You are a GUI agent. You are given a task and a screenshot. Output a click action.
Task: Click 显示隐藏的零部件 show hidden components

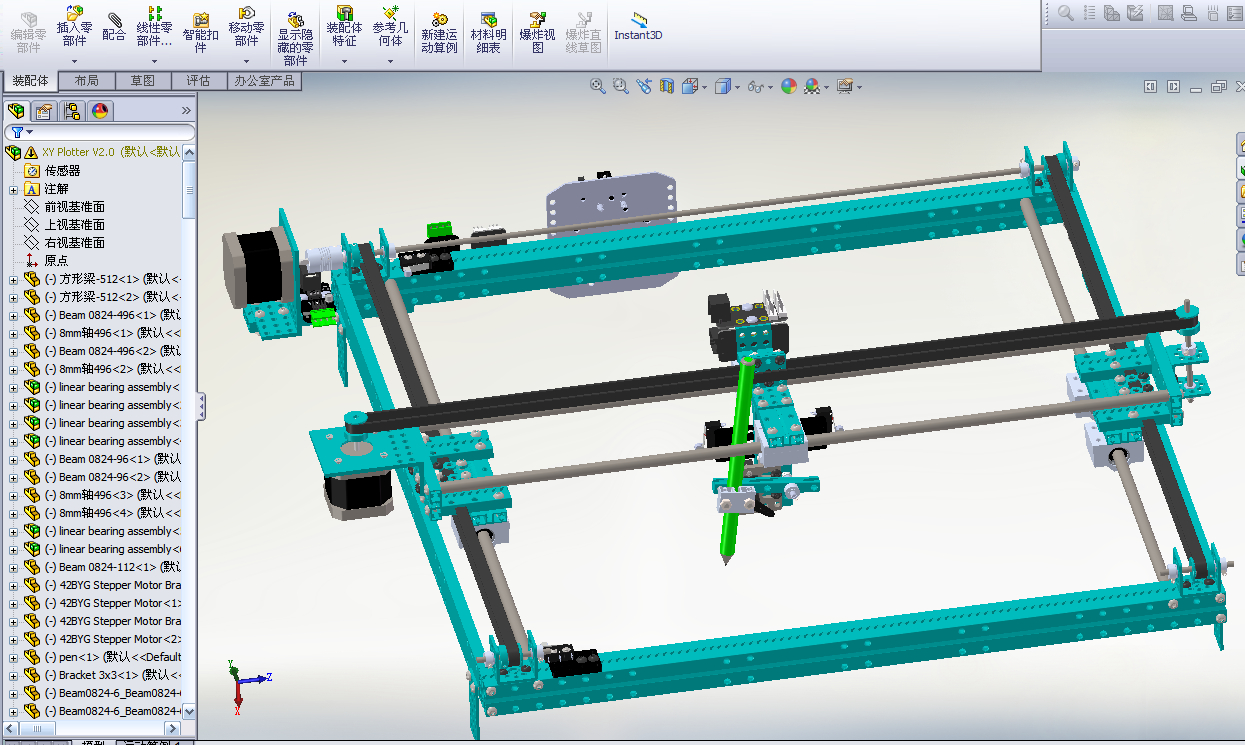click(x=295, y=38)
